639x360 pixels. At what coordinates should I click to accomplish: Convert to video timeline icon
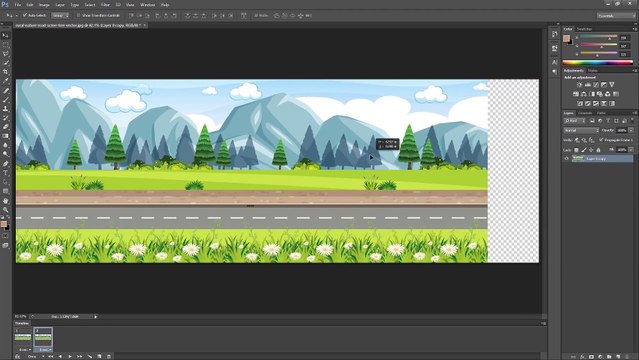(17, 356)
